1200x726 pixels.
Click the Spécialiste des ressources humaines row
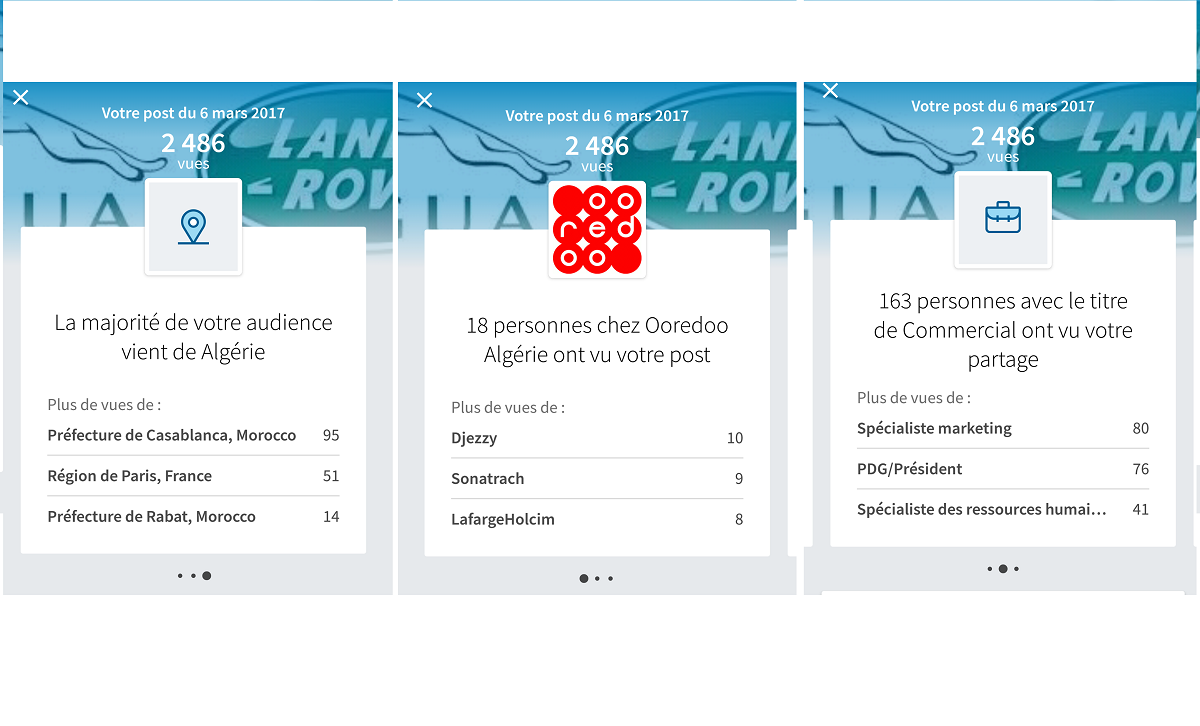[x=1003, y=510]
